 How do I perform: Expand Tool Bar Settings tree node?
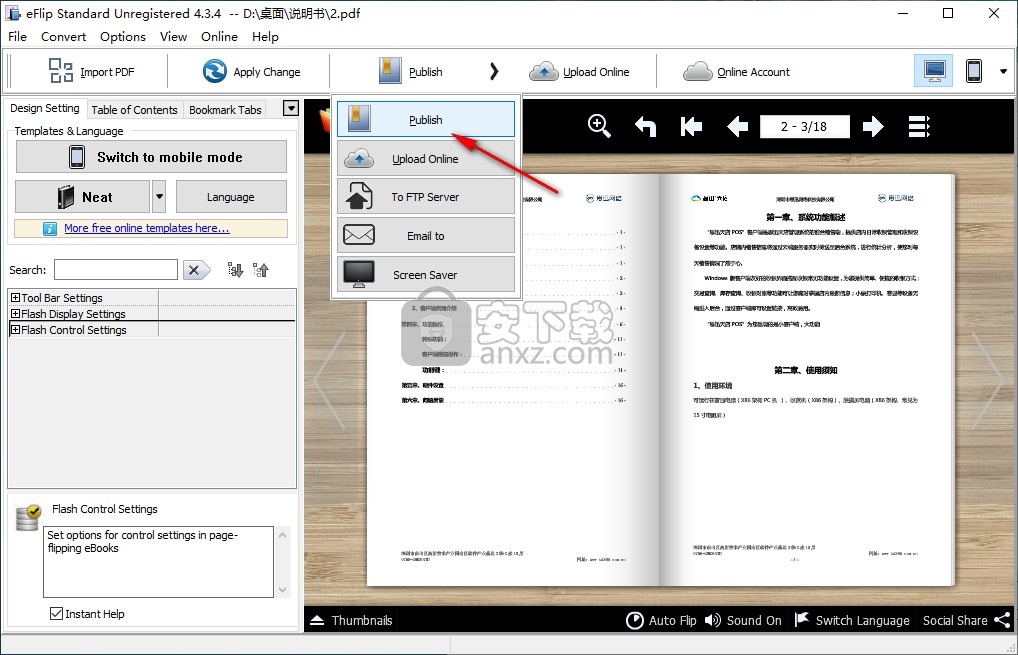pyautogui.click(x=16, y=297)
